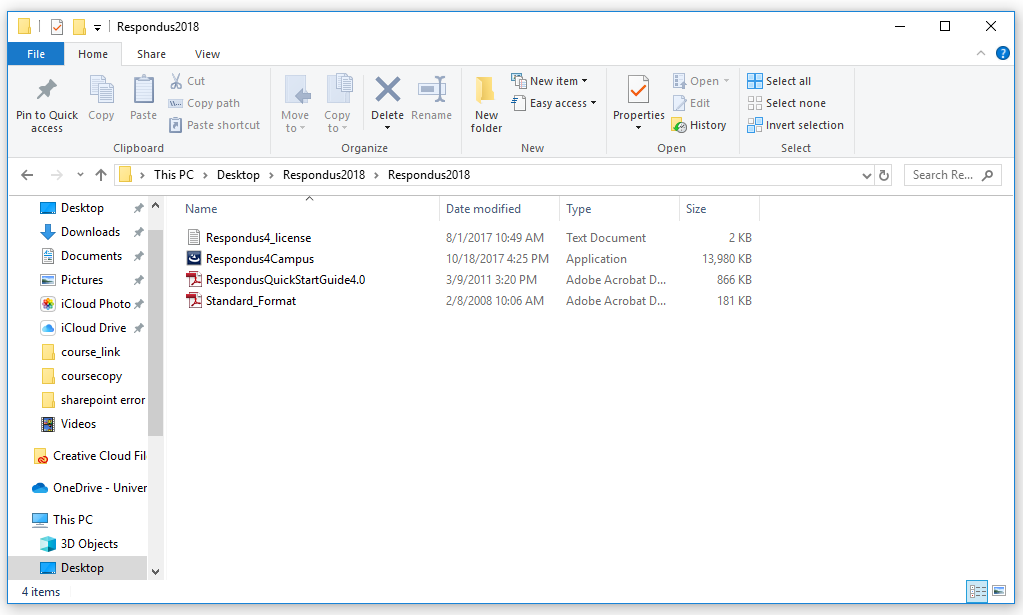1023x615 pixels.
Task: Open 3D Objects in navigation pane
Action: pyautogui.click(x=89, y=544)
